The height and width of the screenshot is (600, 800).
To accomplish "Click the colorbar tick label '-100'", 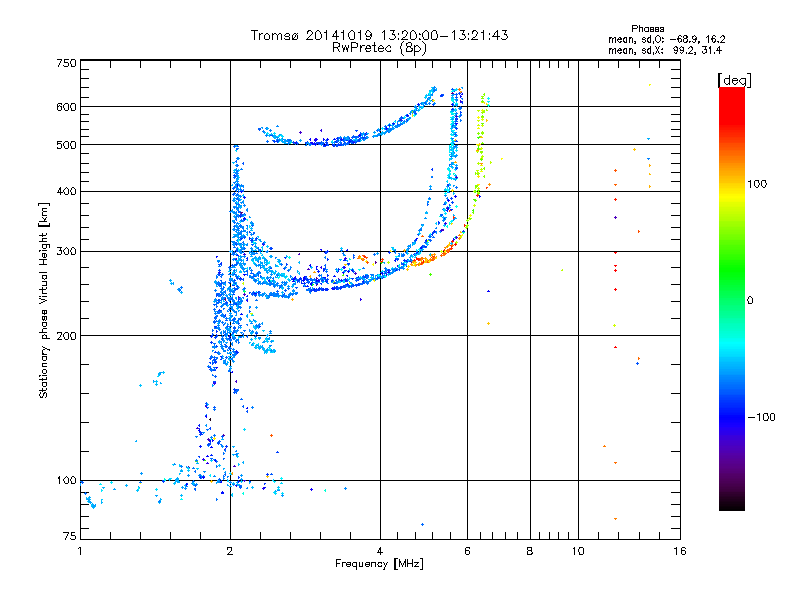I will (x=761, y=417).
